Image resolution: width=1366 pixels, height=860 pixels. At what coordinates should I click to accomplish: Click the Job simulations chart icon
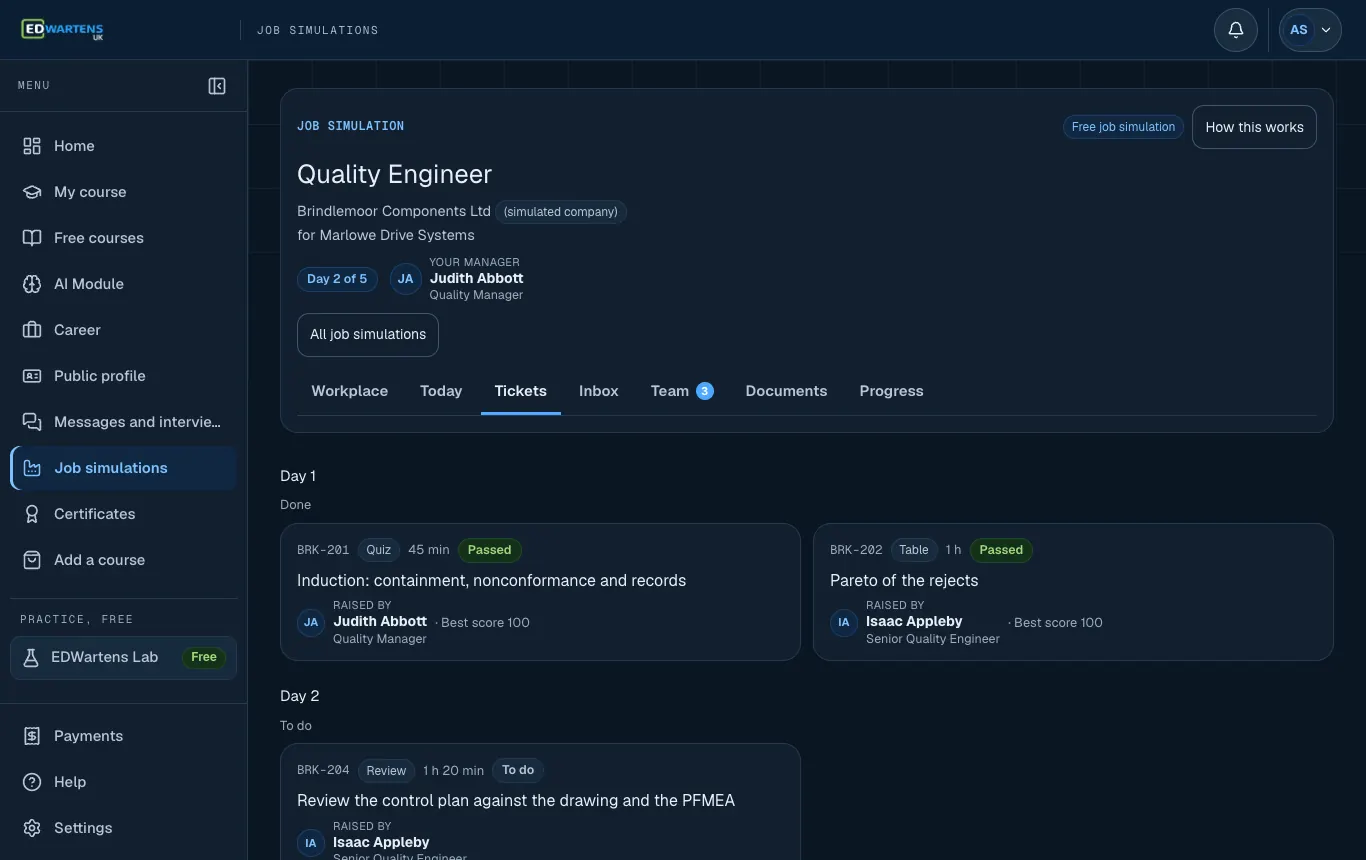pyautogui.click(x=32, y=468)
